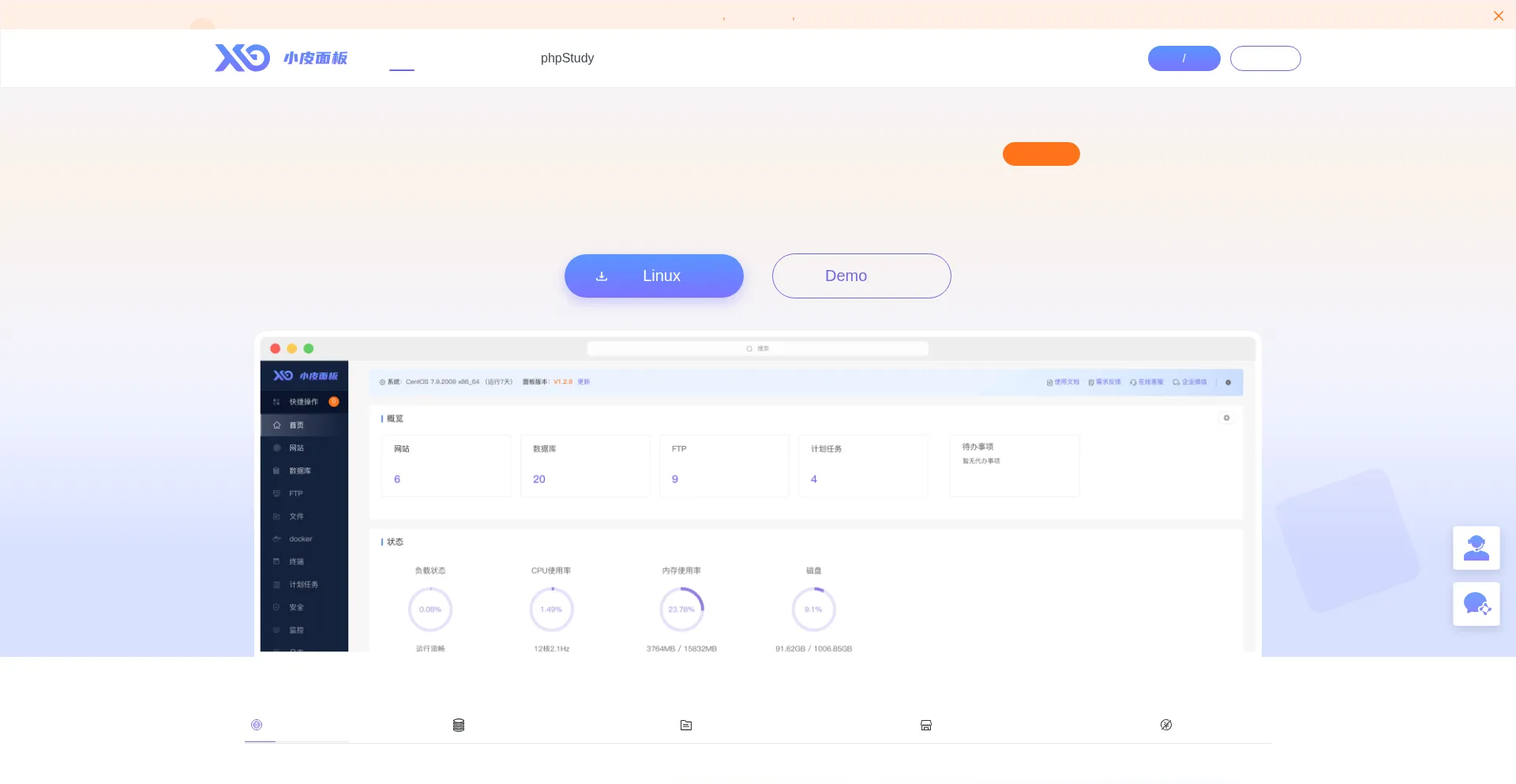Select the first tab with circular target icon
The image size is (1516, 784).
click(x=257, y=725)
